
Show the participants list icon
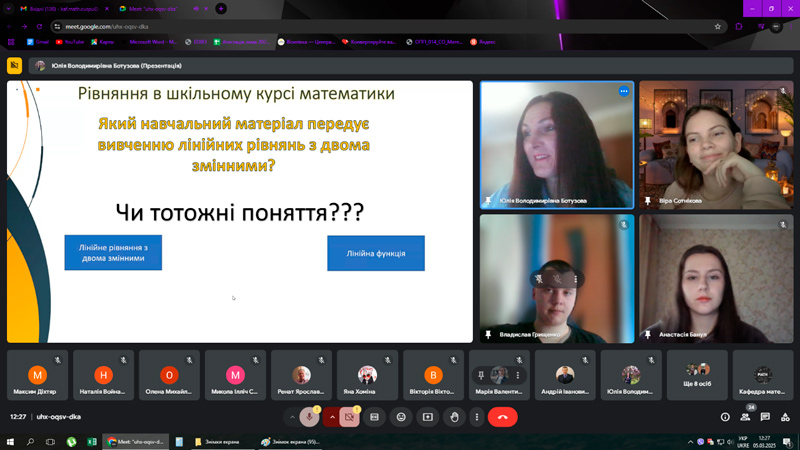746,417
